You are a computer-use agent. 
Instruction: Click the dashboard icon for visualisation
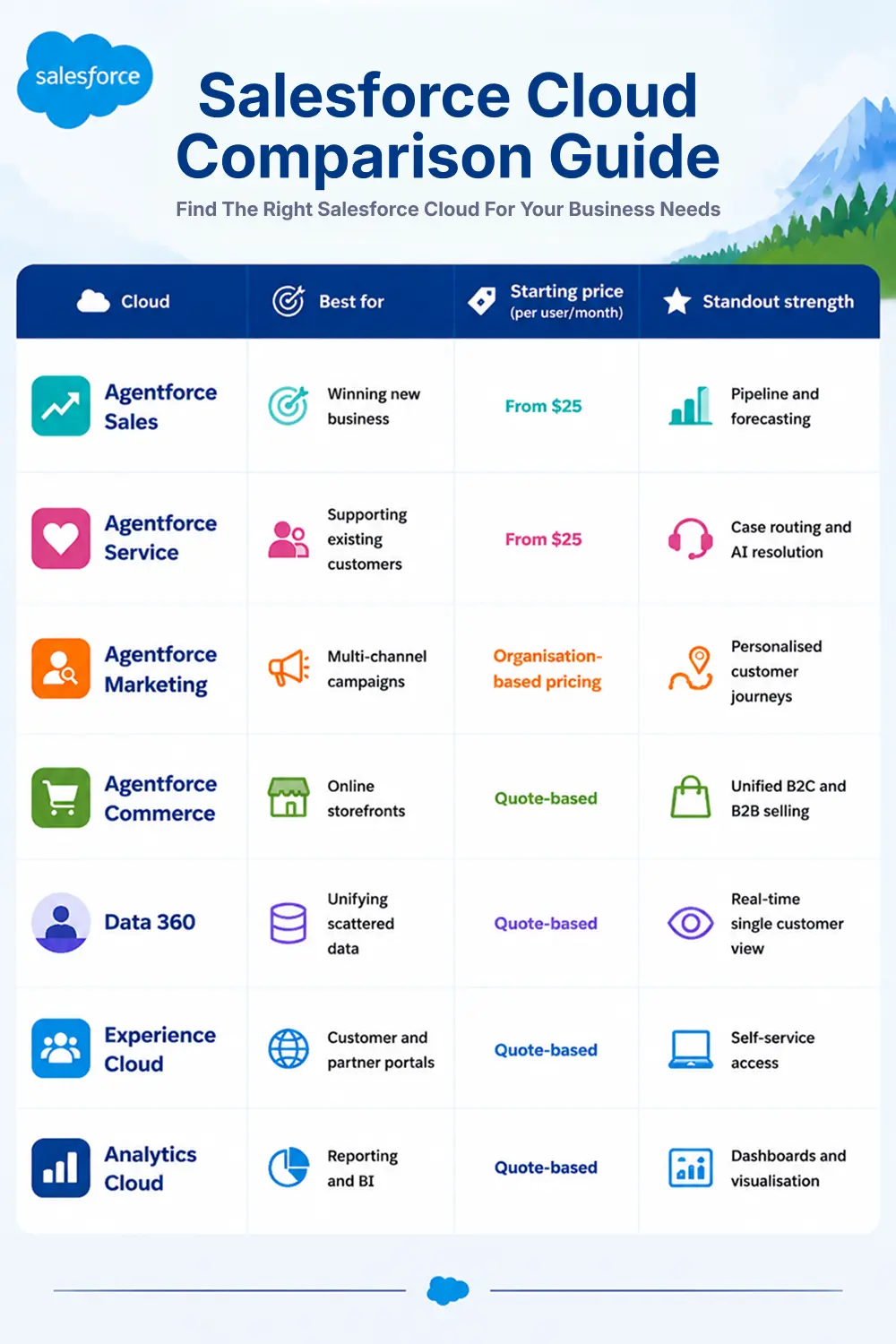691,1167
